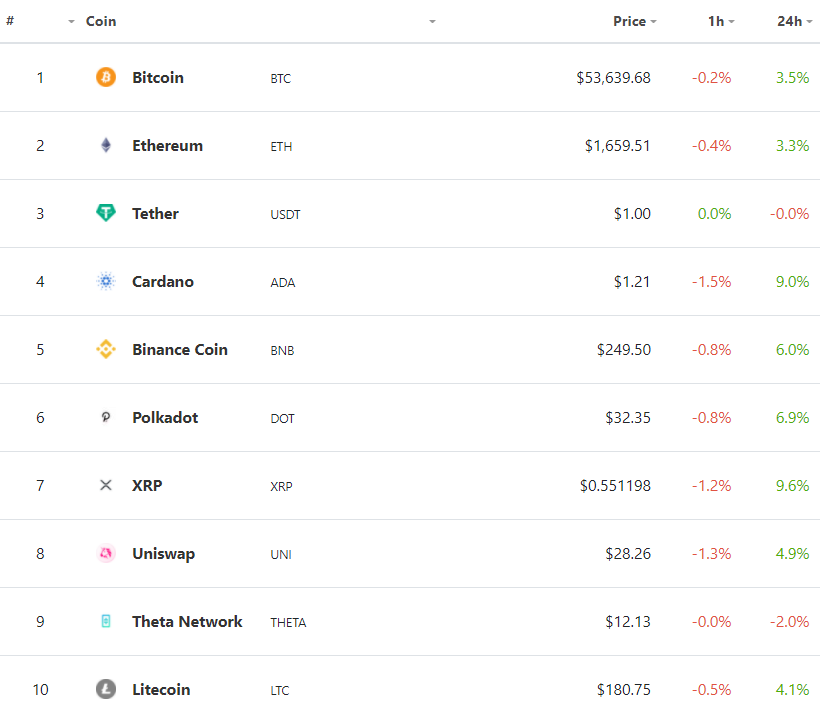
Task: Click the XRP cross logo icon
Action: tap(106, 485)
